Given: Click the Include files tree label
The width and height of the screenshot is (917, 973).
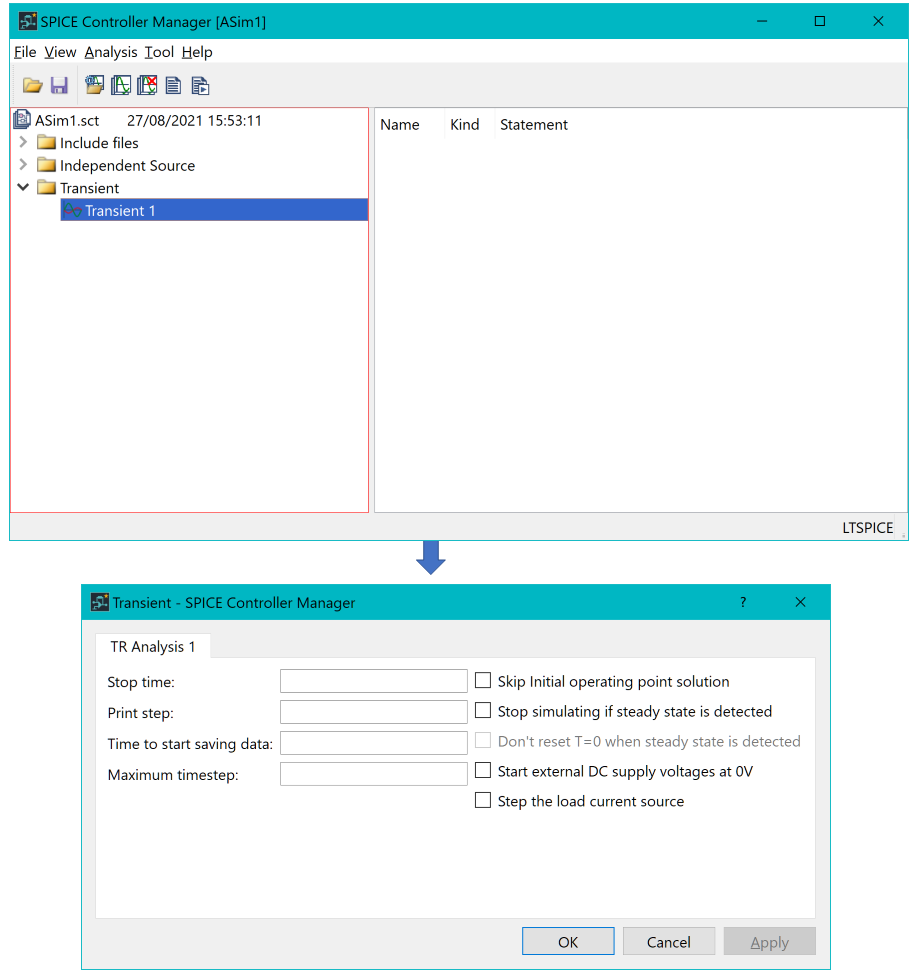Looking at the screenshot, I should coord(99,143).
